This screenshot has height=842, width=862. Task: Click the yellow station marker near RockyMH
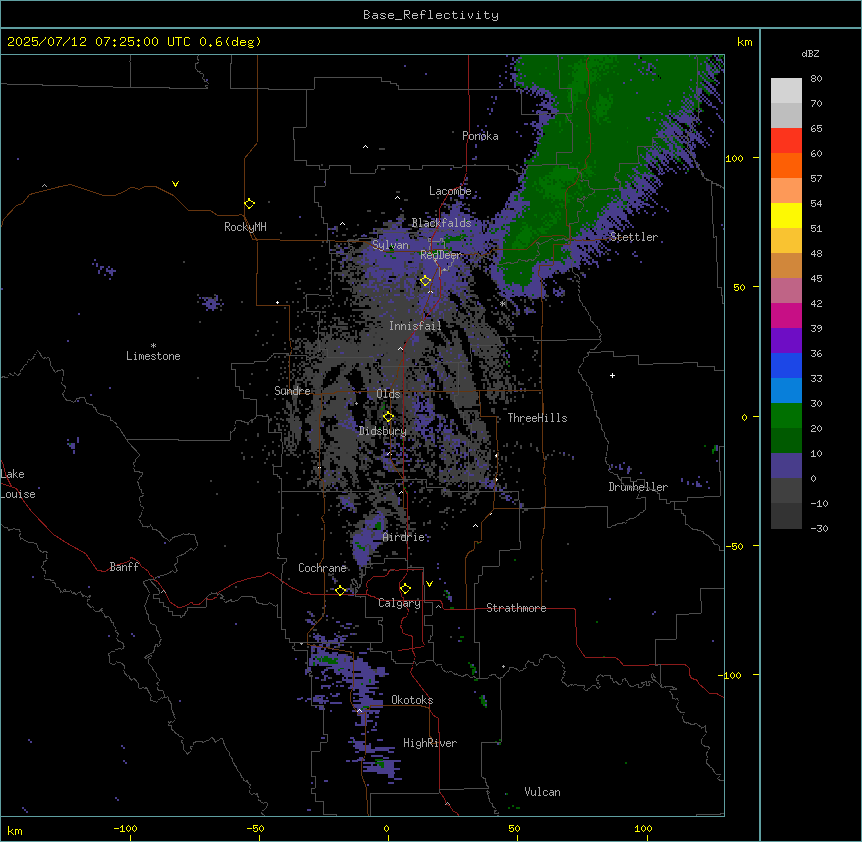[250, 204]
